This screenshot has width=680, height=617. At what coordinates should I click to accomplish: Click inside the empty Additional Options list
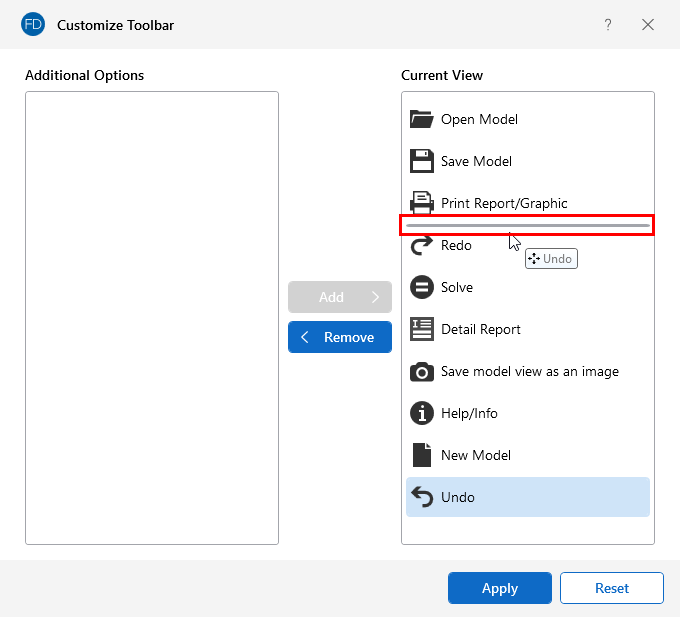(x=151, y=317)
